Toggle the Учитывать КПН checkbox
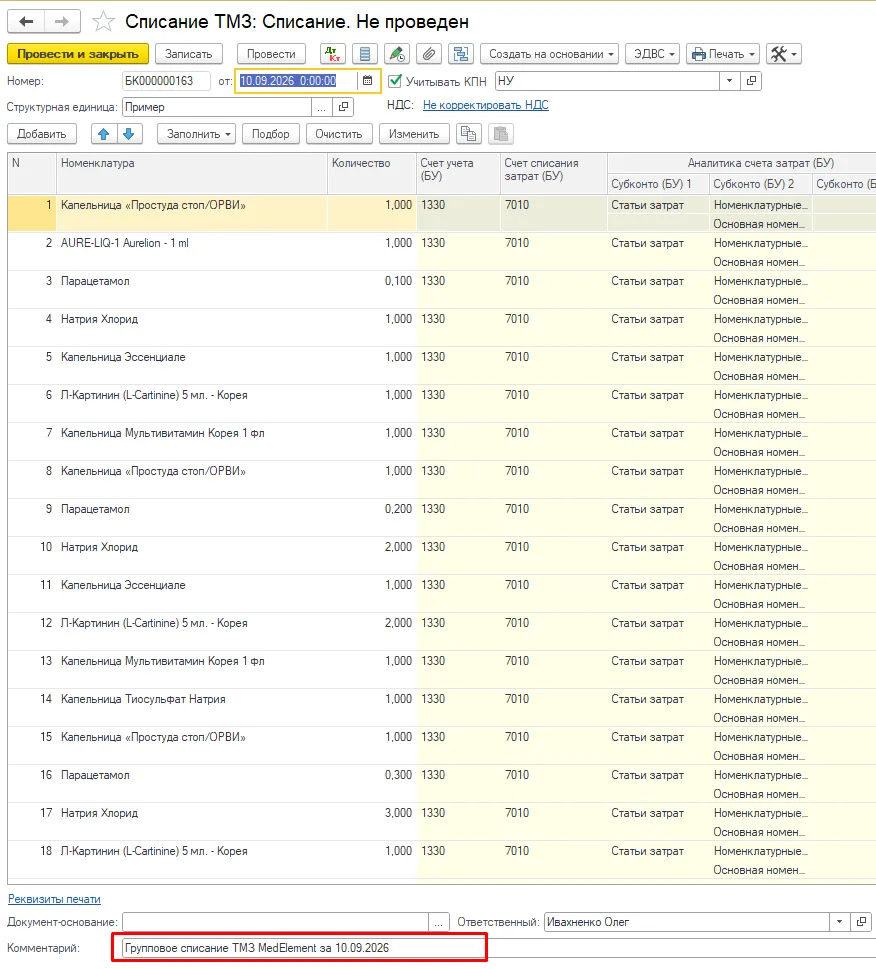This screenshot has height=969, width=876. click(x=395, y=81)
